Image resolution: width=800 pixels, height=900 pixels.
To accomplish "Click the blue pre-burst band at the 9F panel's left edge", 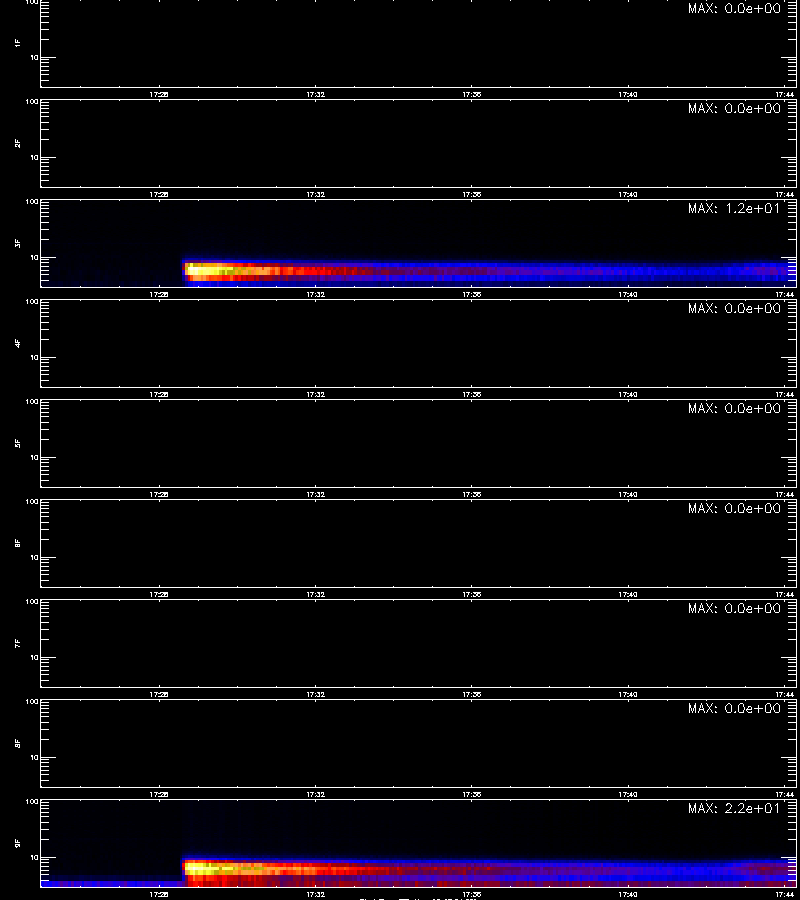I will (x=111, y=883).
